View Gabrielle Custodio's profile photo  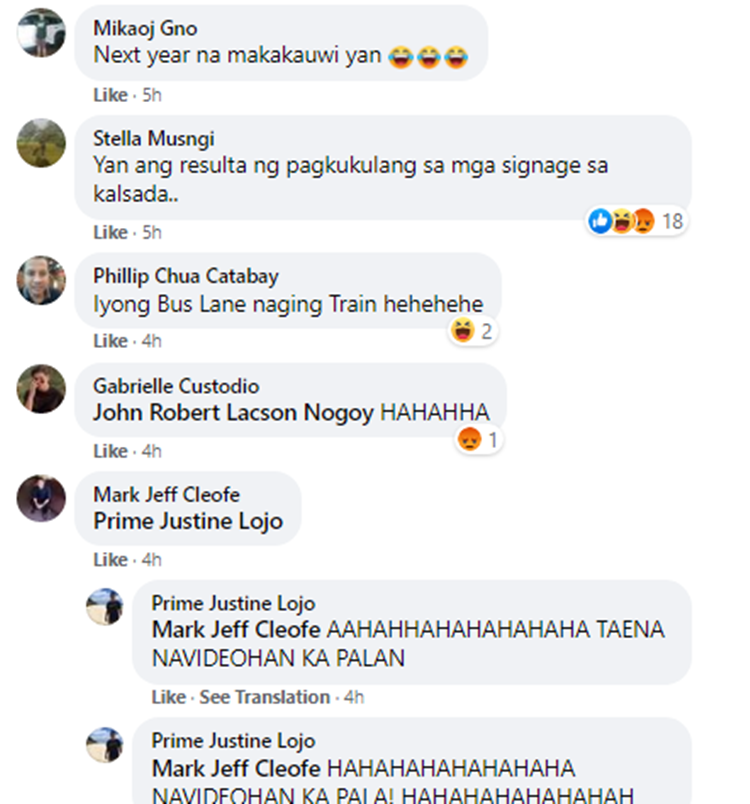pyautogui.click(x=41, y=389)
